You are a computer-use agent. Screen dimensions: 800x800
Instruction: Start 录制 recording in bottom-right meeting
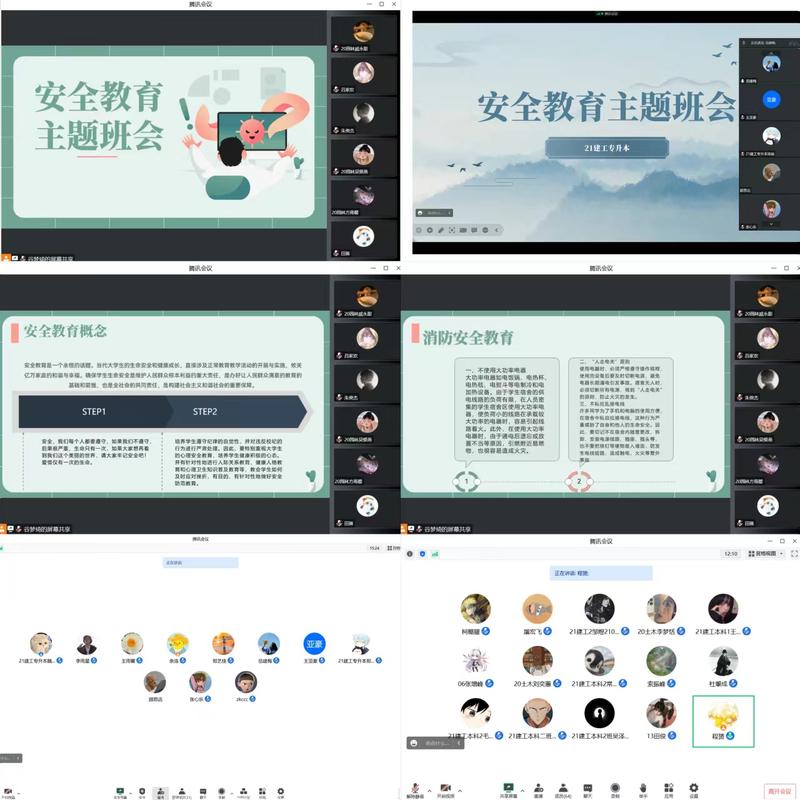615,788
